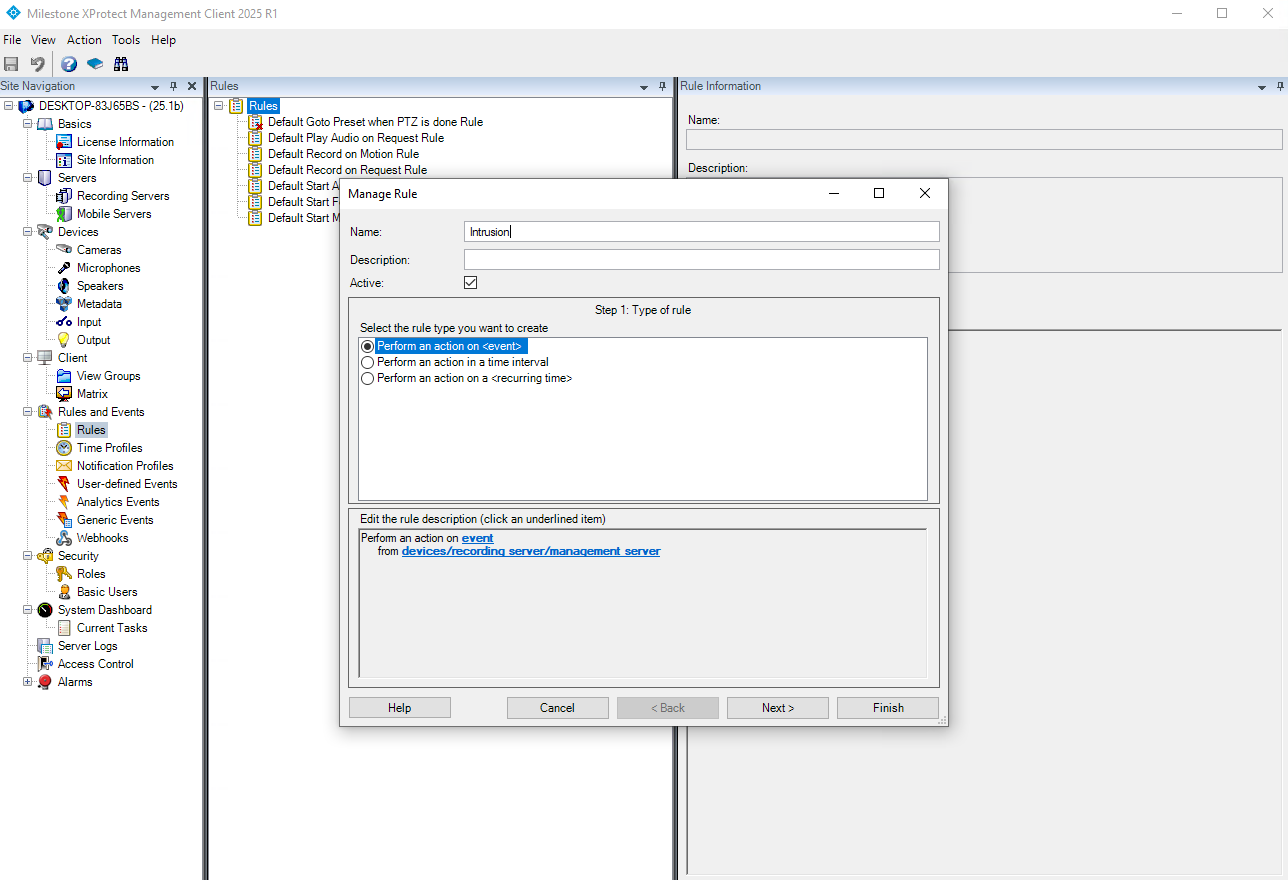This screenshot has width=1288, height=880.
Task: Open the Action menu
Action: coord(84,40)
